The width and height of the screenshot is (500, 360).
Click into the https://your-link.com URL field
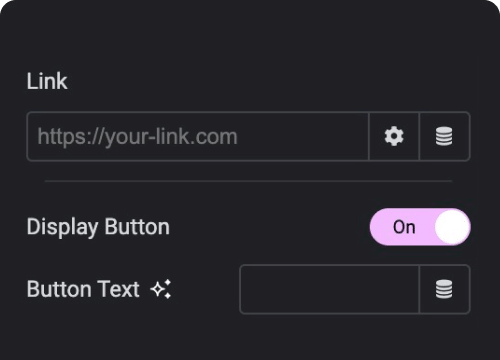pos(198,136)
